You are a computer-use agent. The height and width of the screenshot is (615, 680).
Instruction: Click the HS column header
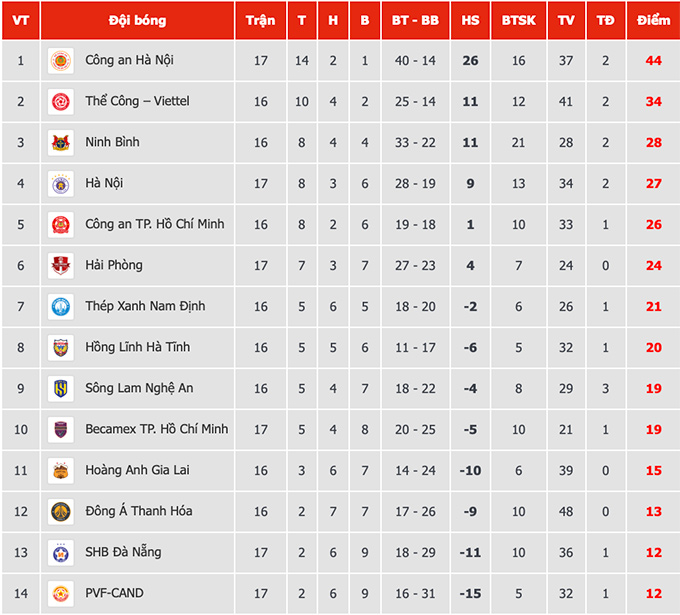click(x=470, y=21)
